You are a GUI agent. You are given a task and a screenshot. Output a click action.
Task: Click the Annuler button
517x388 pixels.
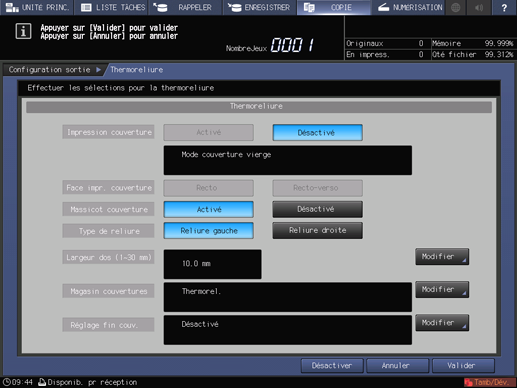coord(397,366)
